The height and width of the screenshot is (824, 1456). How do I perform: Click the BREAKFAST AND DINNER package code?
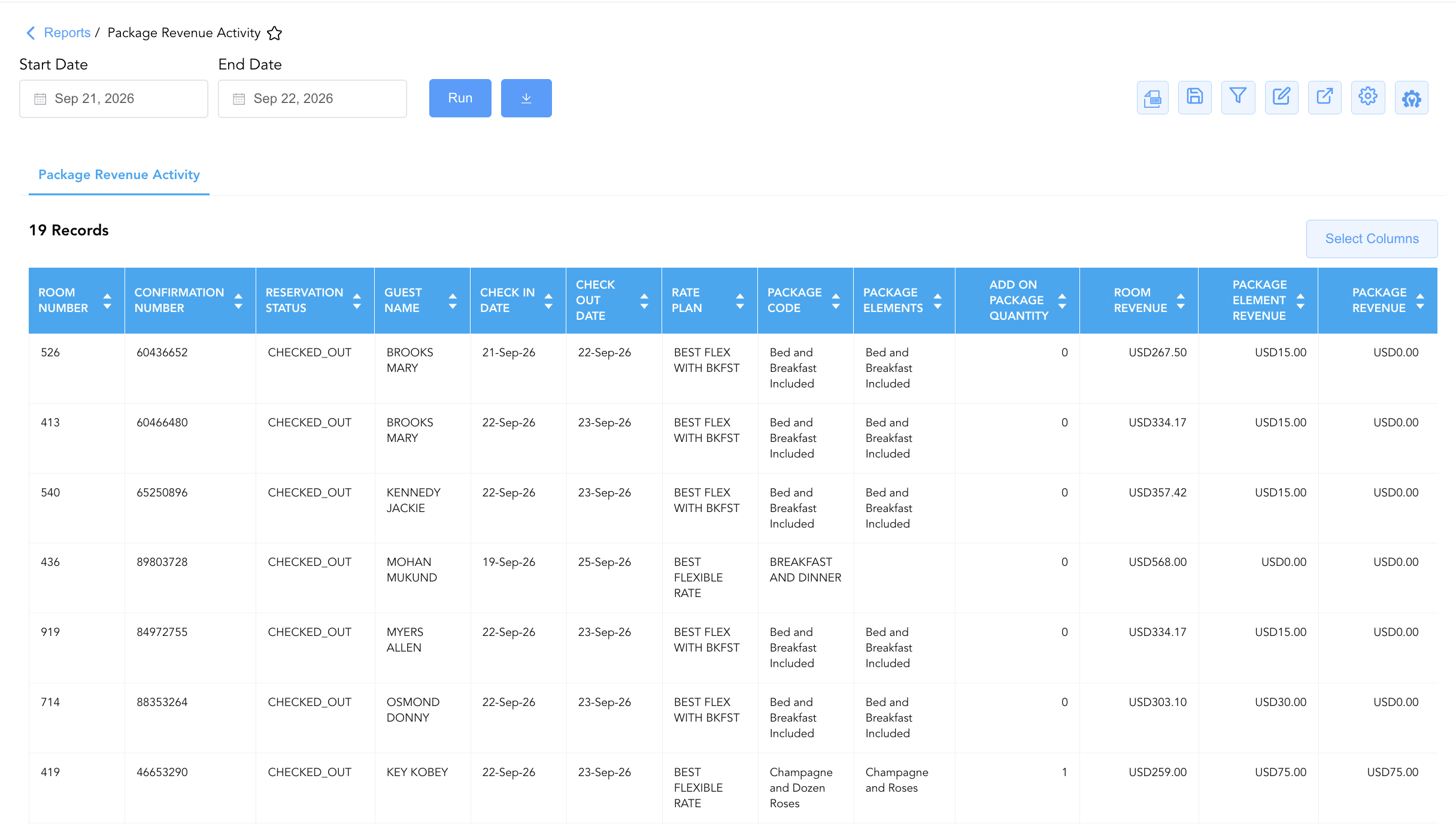coord(805,570)
